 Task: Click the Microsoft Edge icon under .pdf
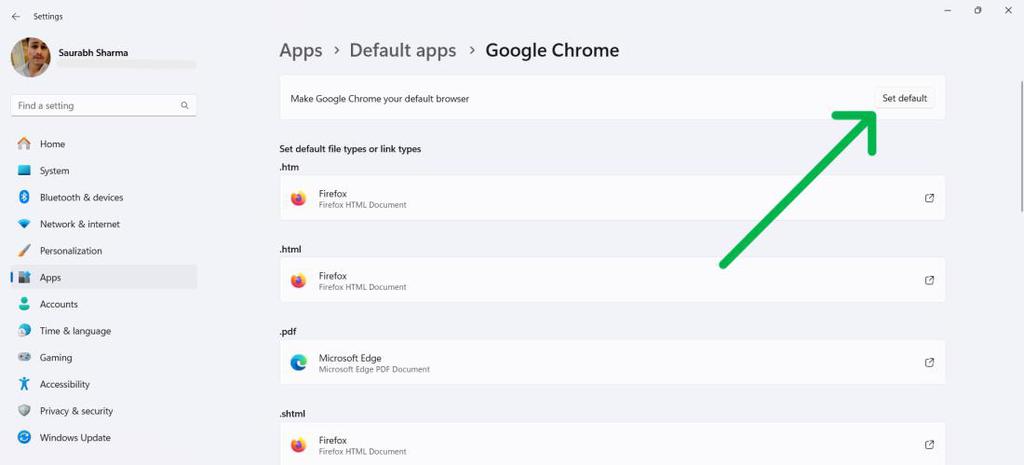(x=298, y=362)
